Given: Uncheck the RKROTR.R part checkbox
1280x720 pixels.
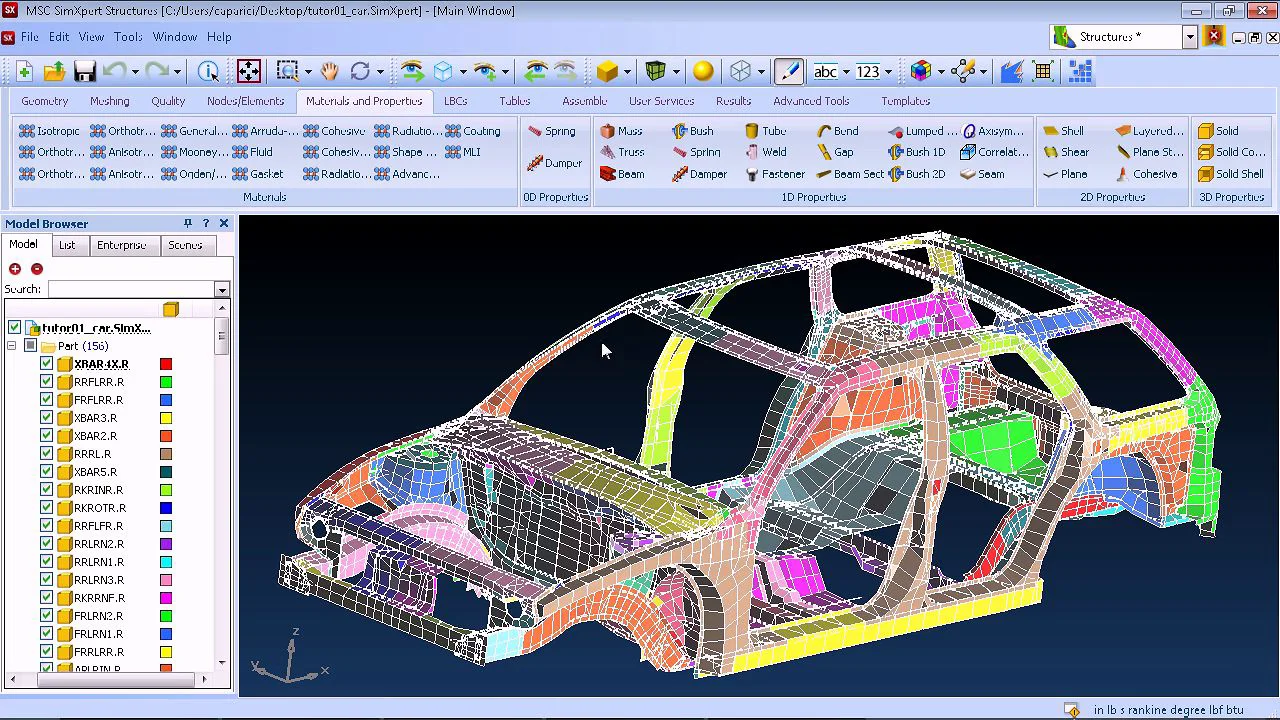Looking at the screenshot, I should (46, 508).
